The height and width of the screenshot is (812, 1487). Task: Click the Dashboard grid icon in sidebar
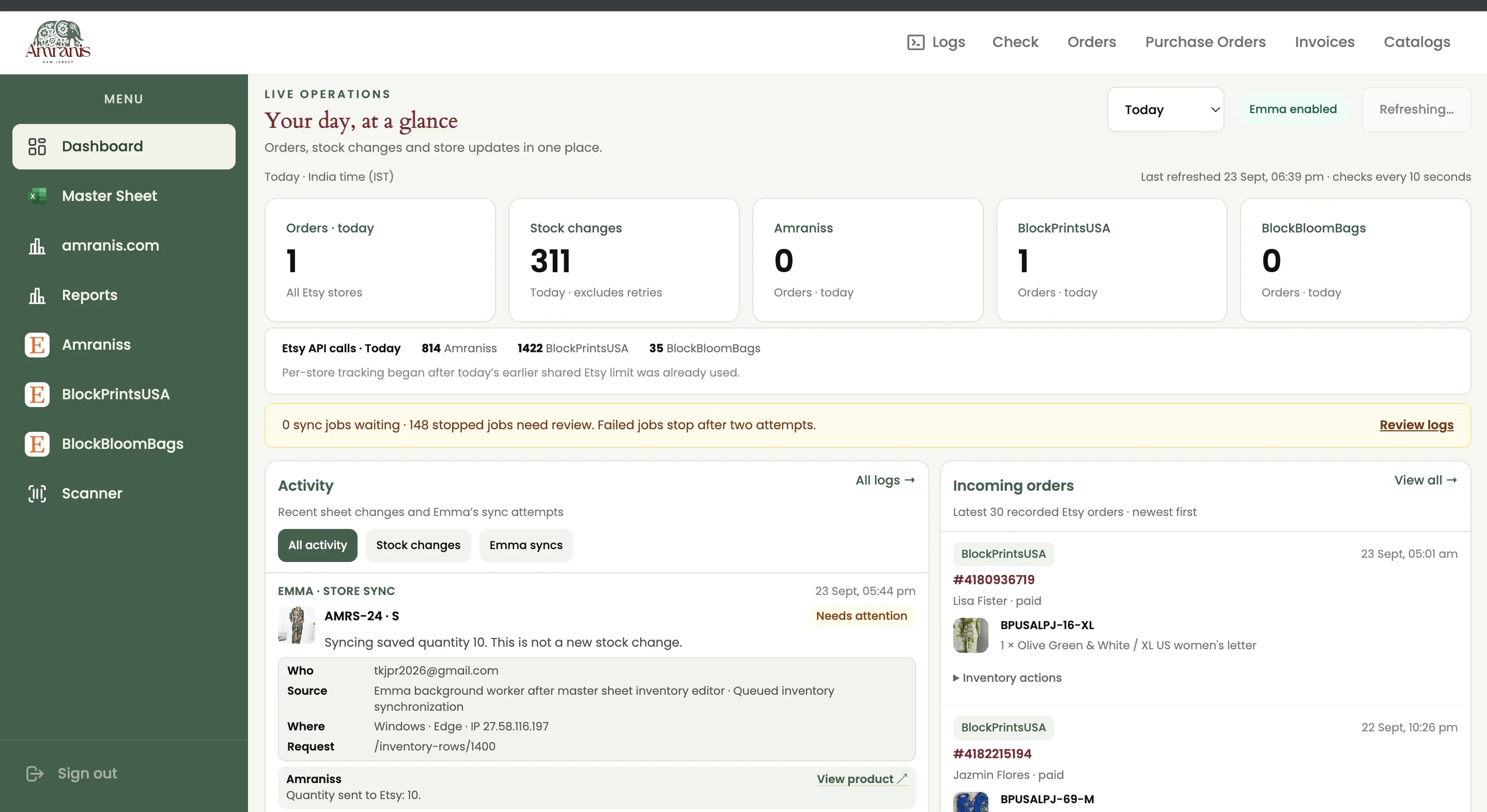[x=37, y=147]
